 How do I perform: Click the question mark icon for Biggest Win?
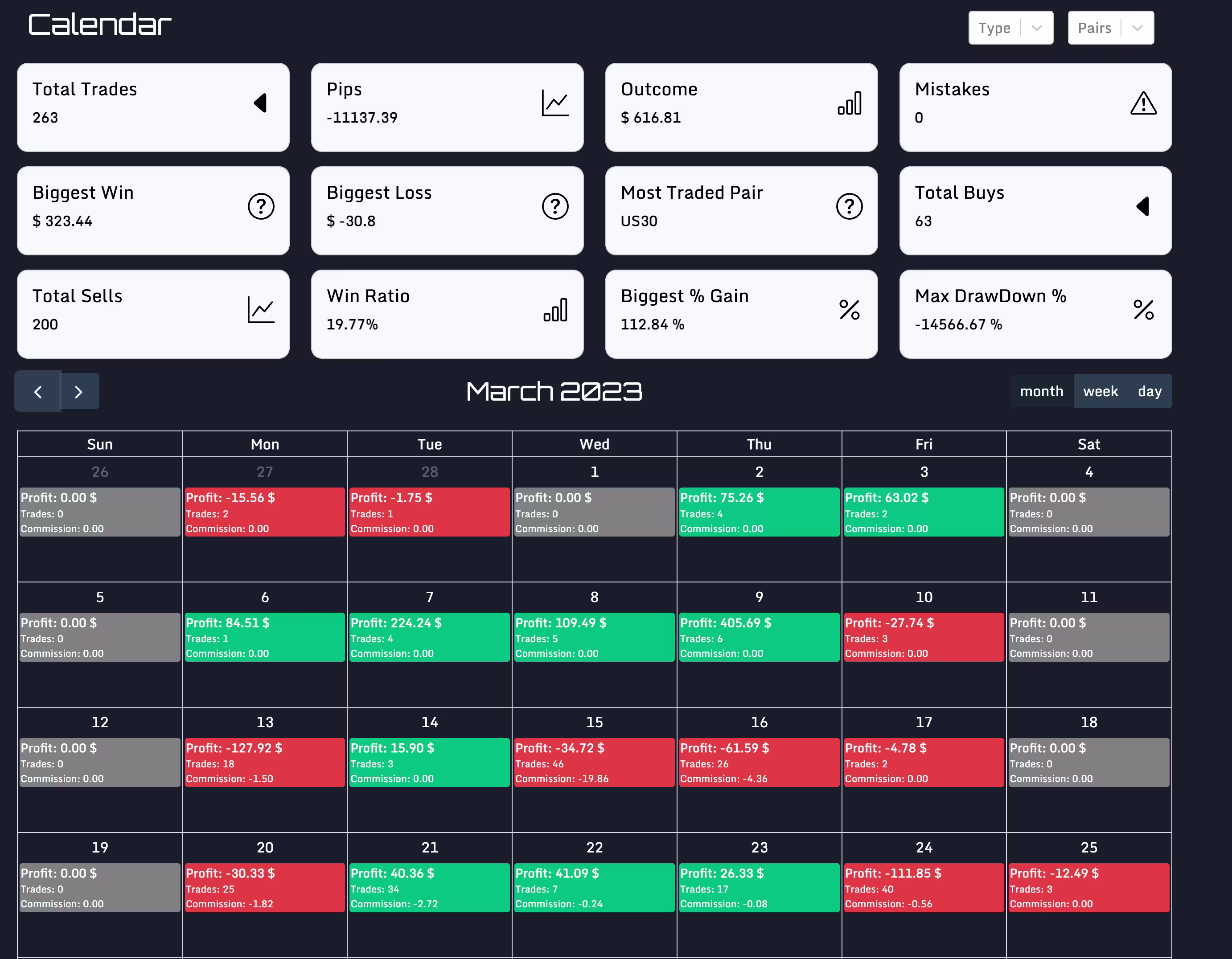[x=261, y=206]
